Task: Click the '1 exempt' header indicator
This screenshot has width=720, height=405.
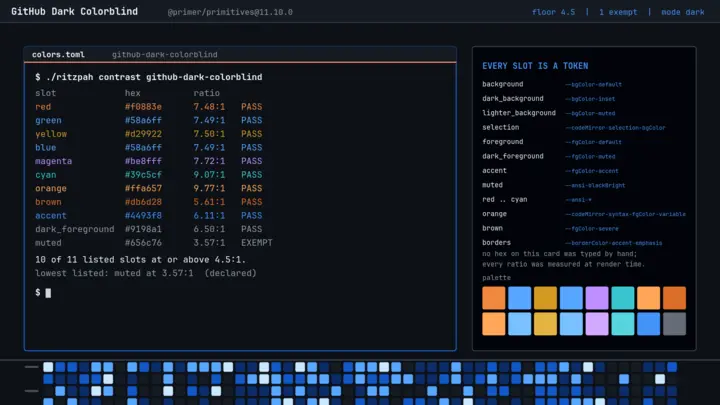Action: point(618,12)
